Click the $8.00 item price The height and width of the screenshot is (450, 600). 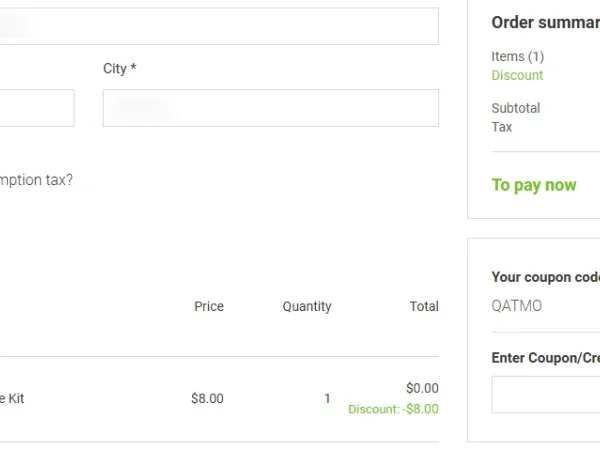207,398
